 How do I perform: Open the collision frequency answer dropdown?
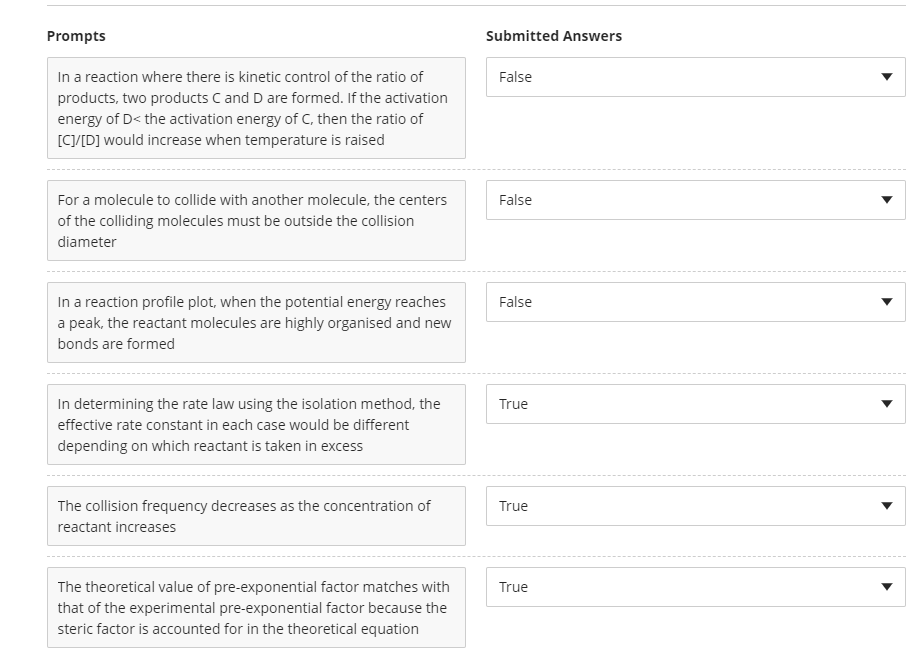point(694,506)
